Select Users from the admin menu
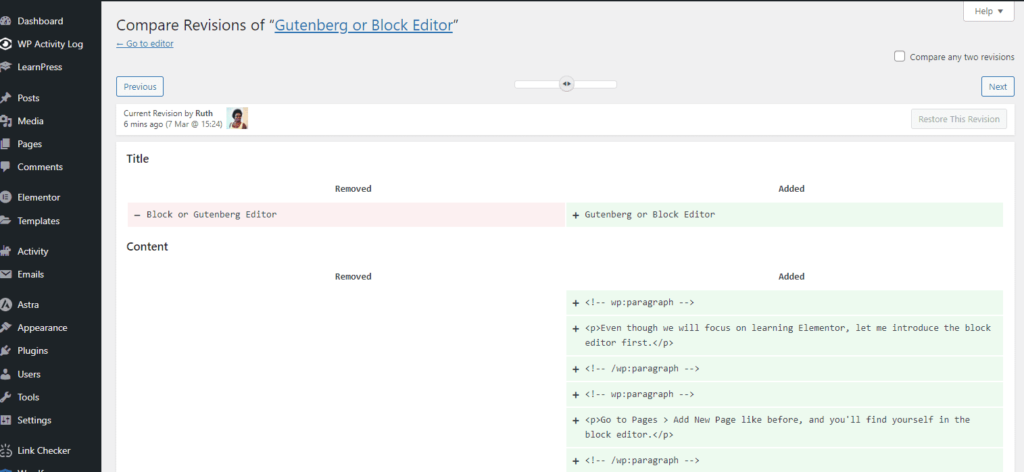This screenshot has height=472, width=1024. click(29, 374)
